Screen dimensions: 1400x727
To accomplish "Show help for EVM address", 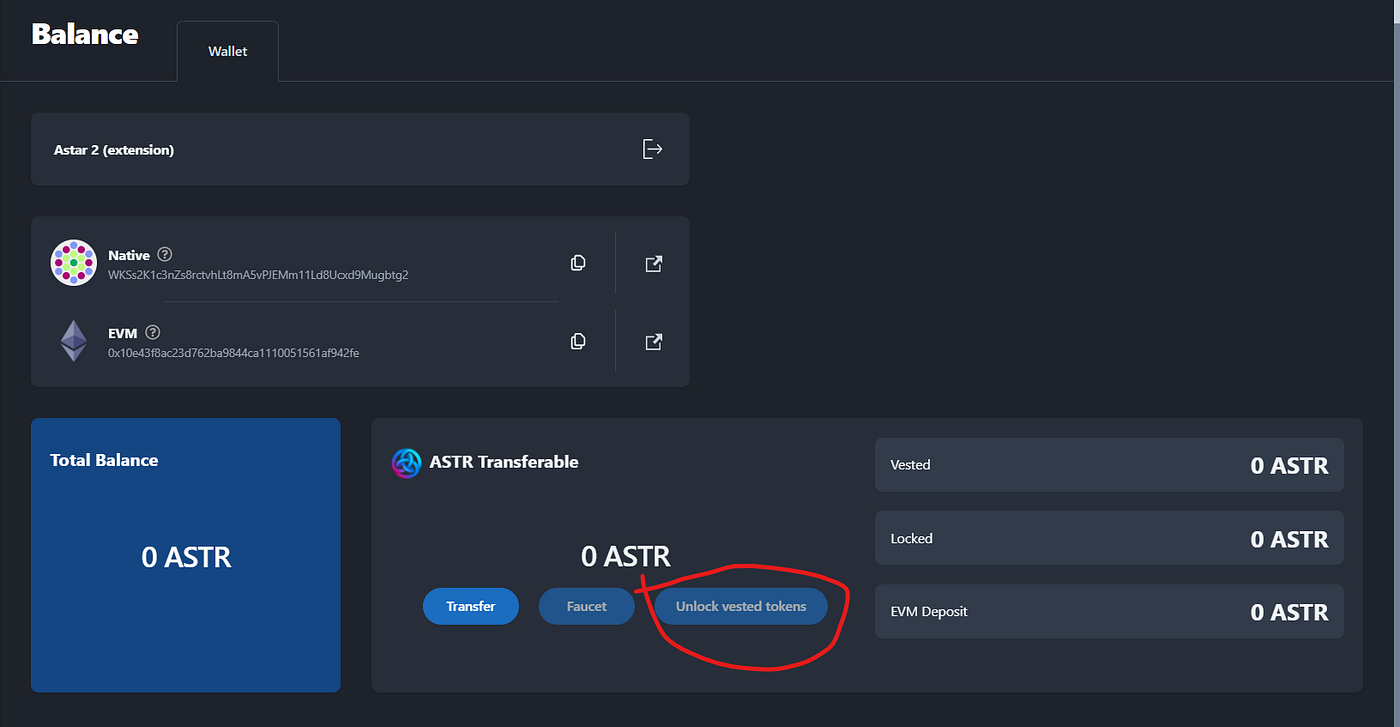I will click(x=153, y=332).
